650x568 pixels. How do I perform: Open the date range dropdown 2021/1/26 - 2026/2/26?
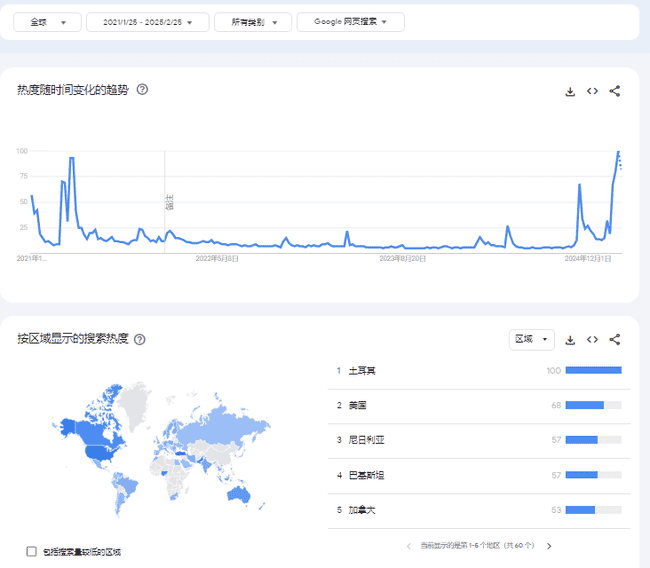148,22
